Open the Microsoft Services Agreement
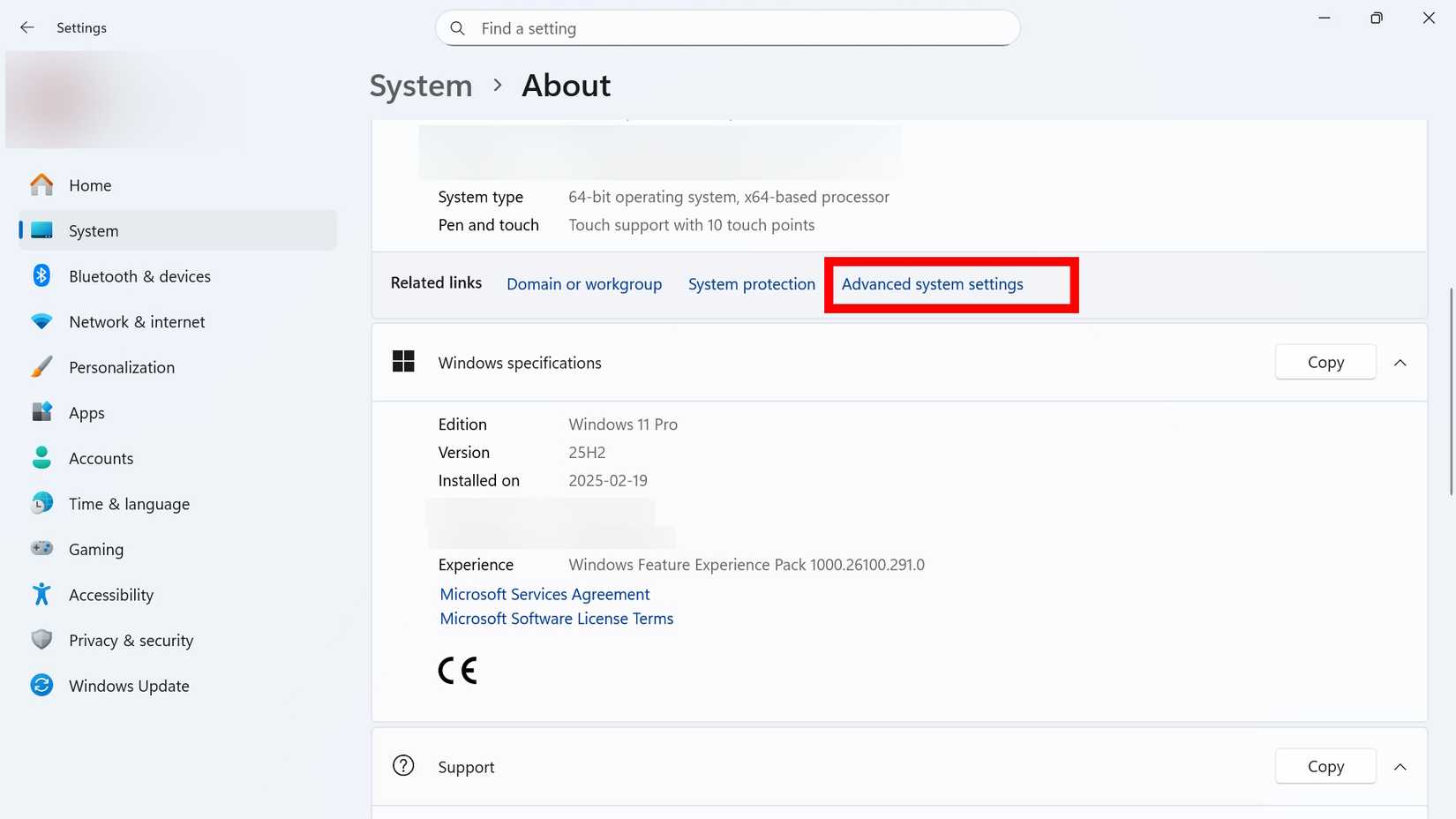This screenshot has height=819, width=1456. click(x=544, y=594)
